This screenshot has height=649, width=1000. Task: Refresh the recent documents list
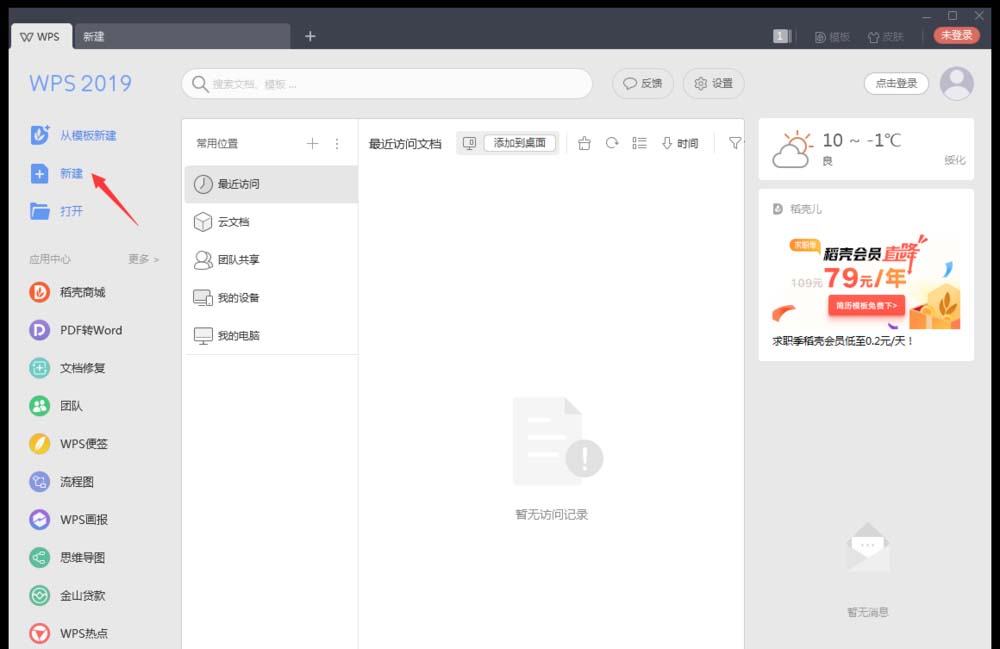[x=612, y=143]
